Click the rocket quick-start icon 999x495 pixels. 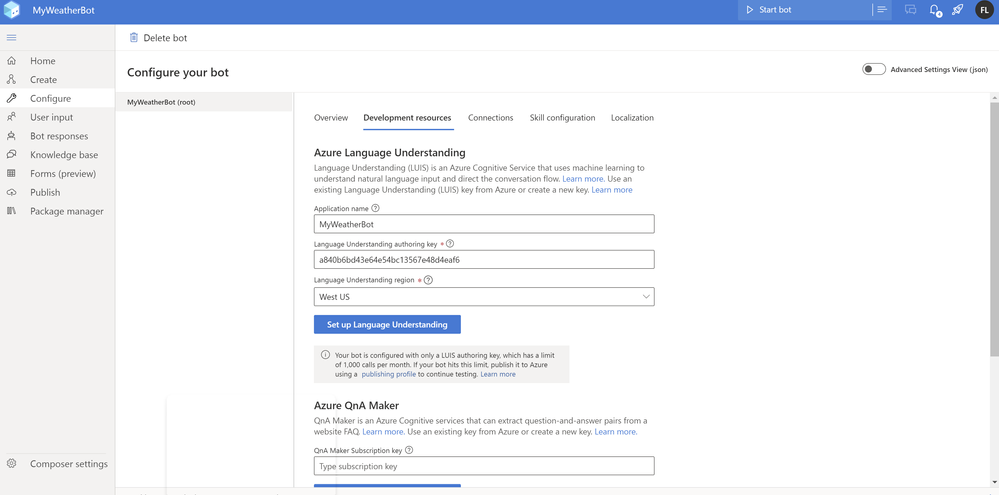pyautogui.click(x=958, y=10)
